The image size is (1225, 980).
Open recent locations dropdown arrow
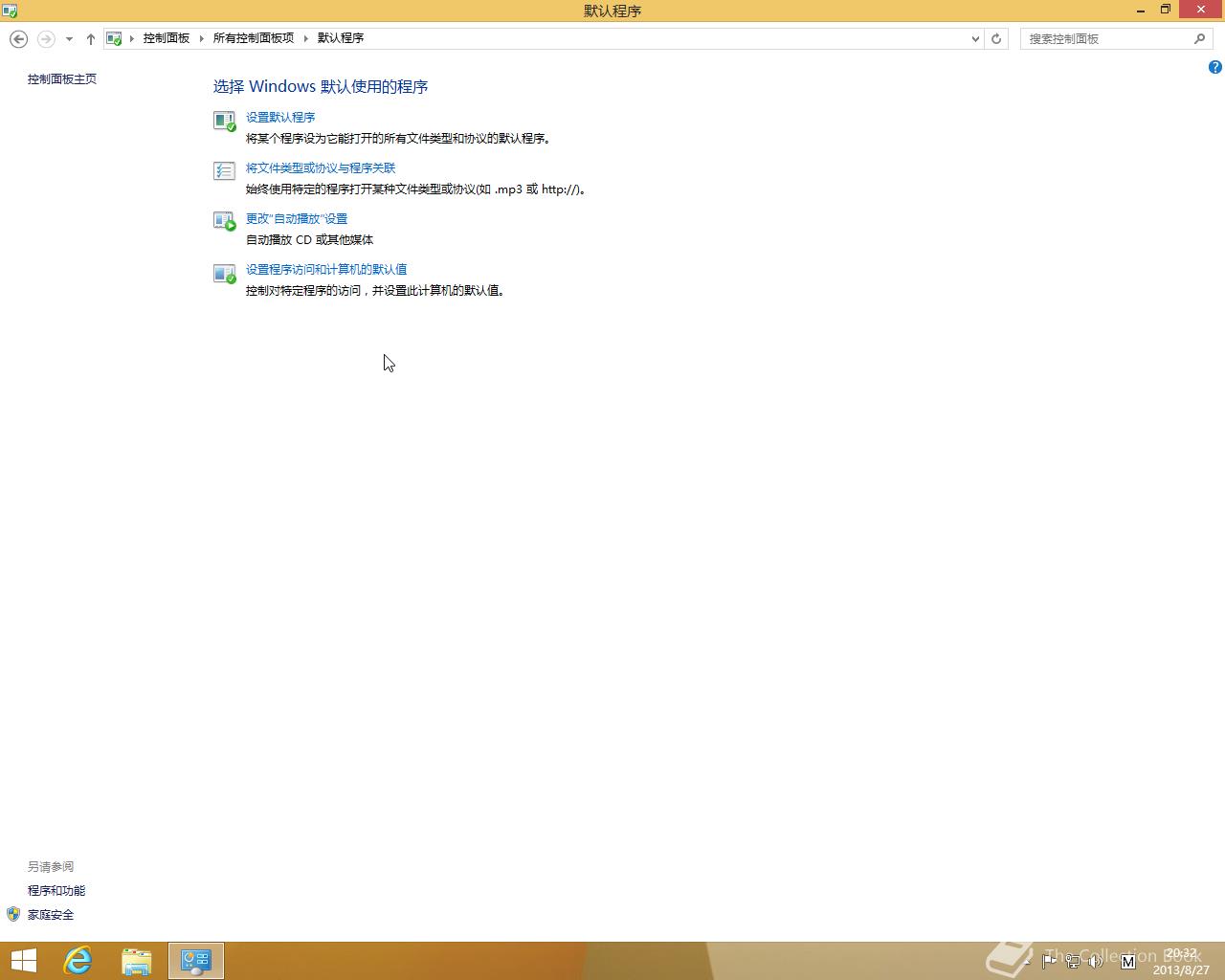(69, 39)
